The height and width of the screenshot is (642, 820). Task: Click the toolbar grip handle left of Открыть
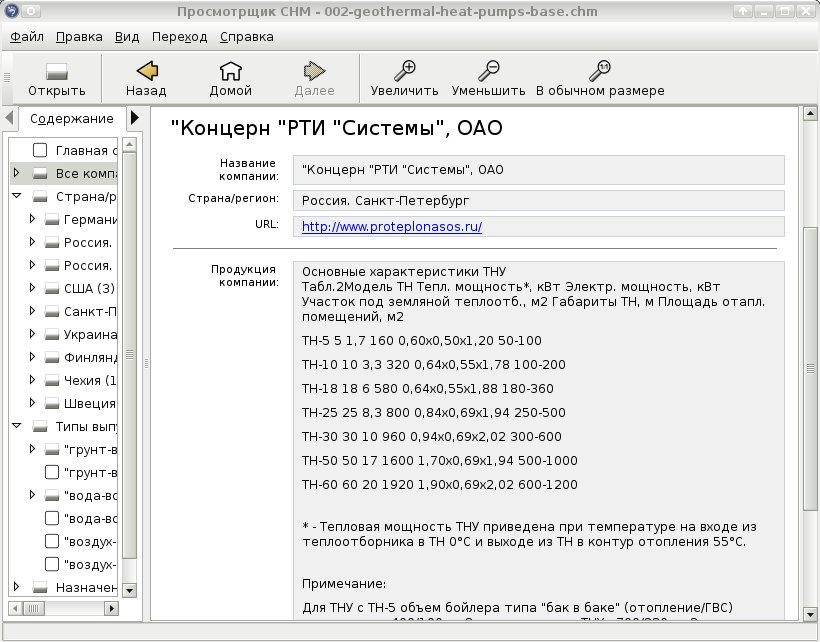tap(7, 77)
